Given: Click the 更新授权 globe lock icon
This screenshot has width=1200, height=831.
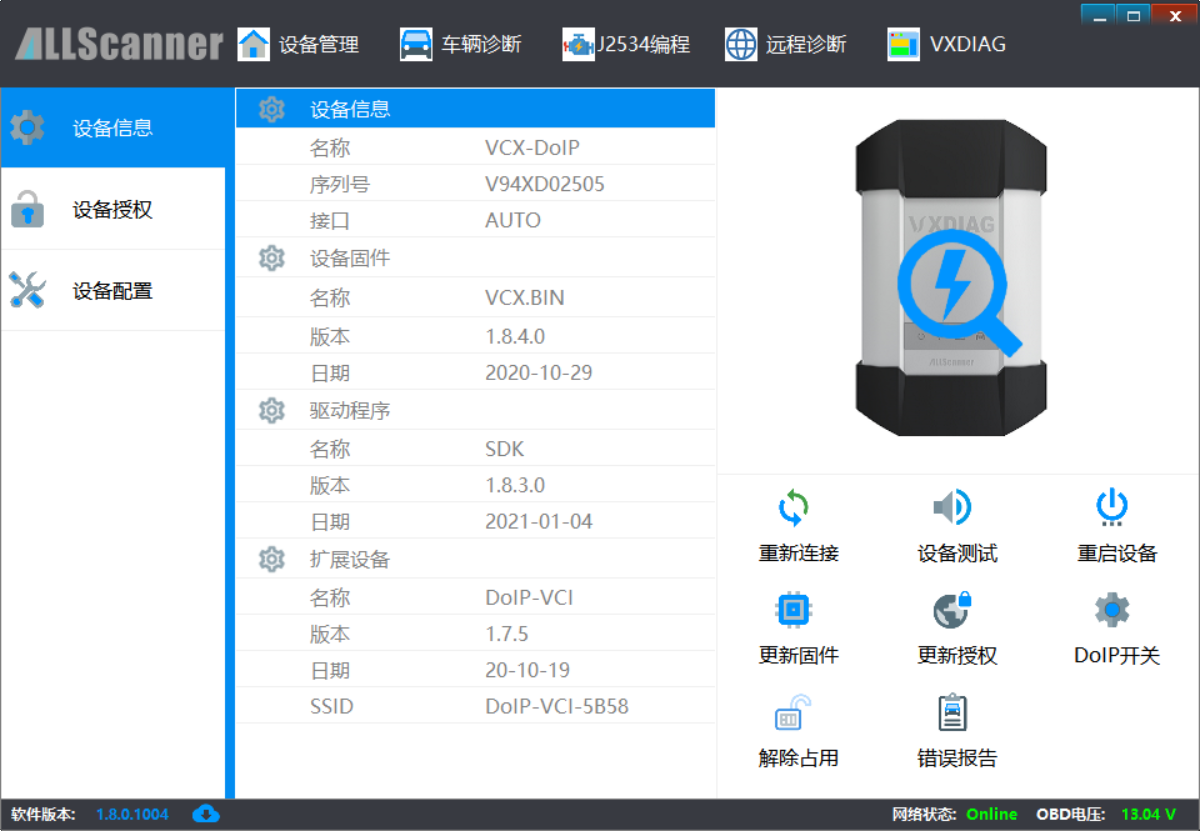Looking at the screenshot, I should coord(952,609).
